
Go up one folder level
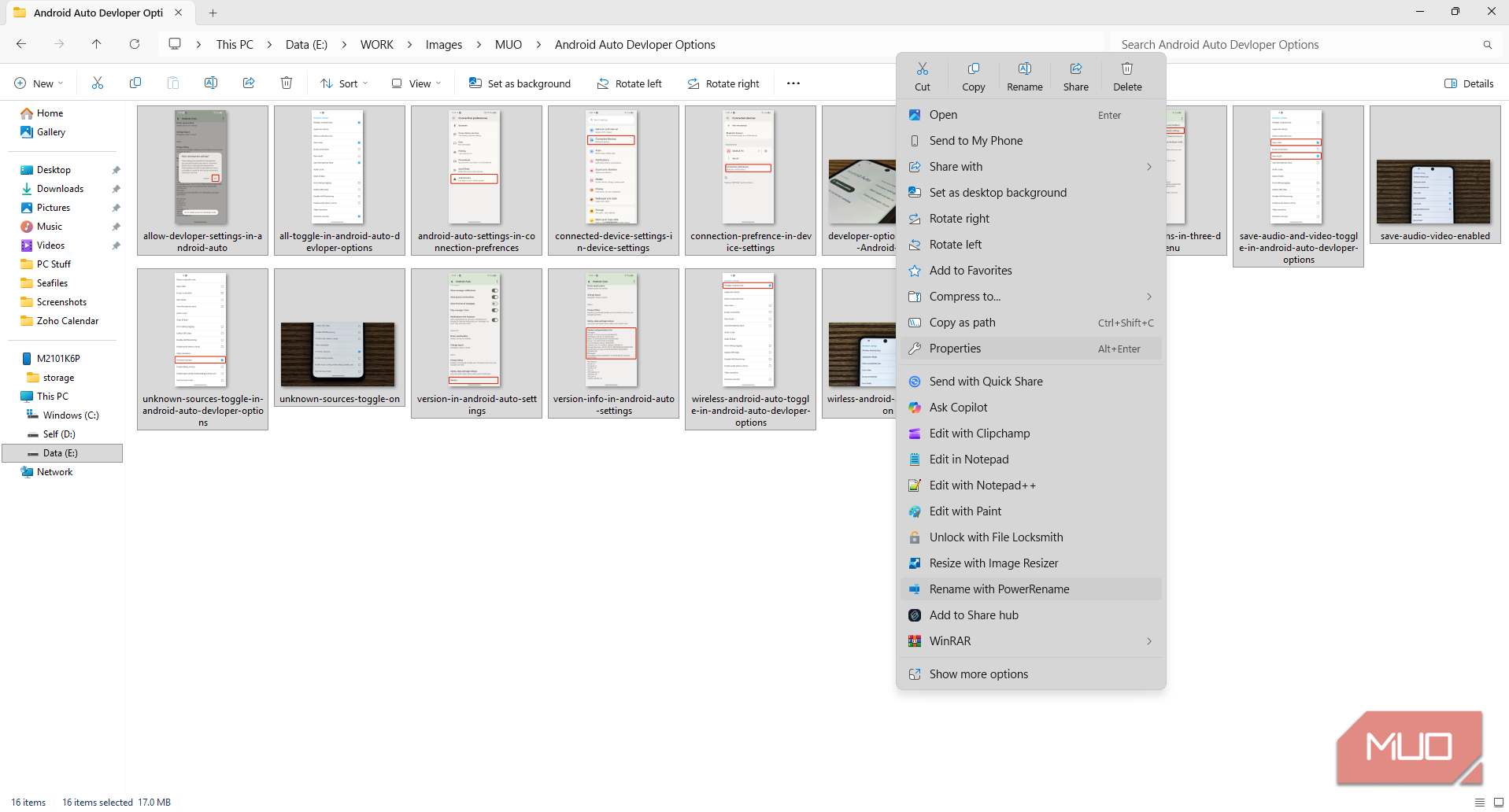97,45
